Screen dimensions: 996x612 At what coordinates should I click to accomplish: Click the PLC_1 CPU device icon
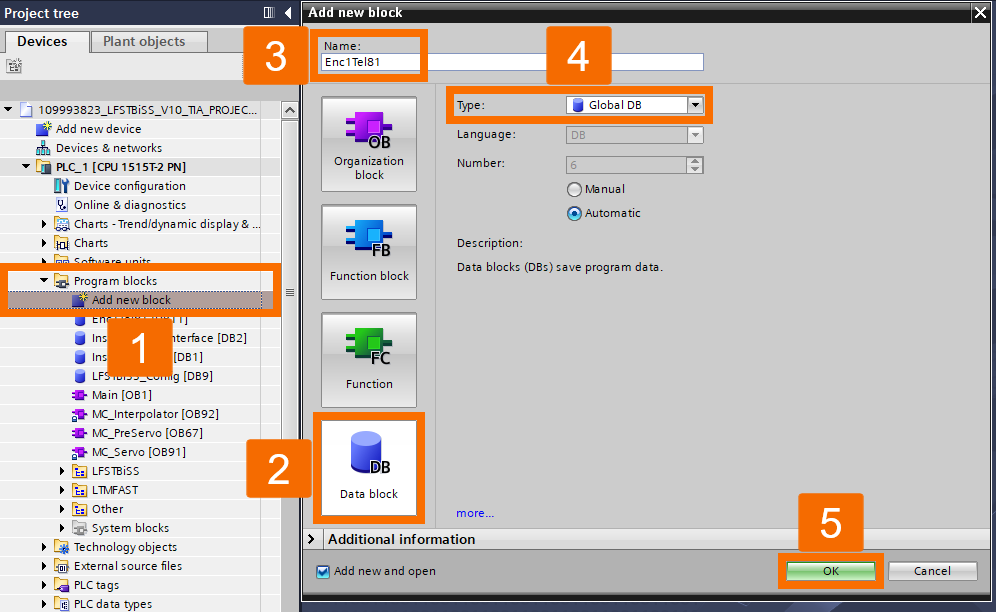pos(44,167)
